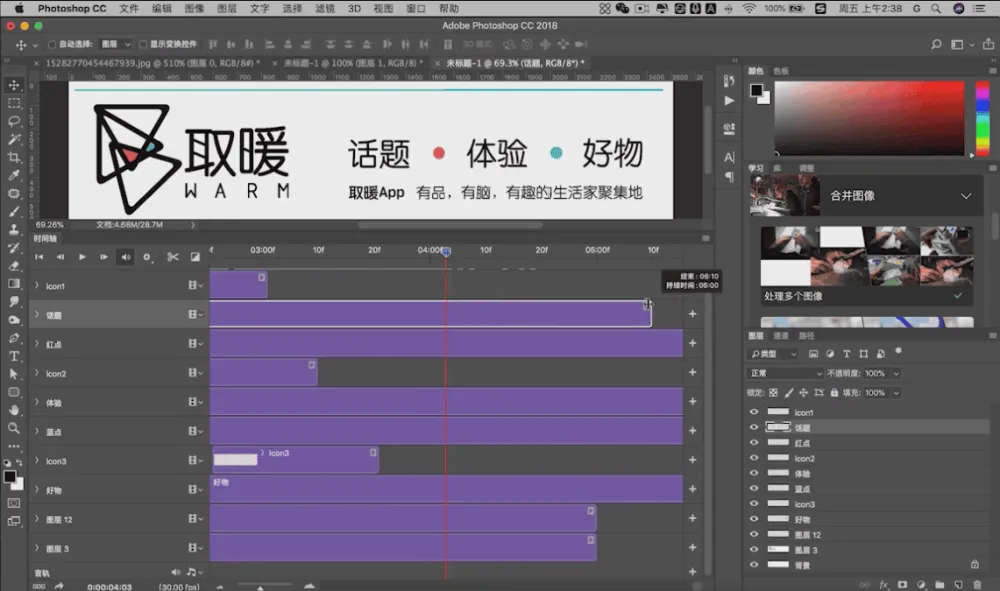Open the 滤镜 menu in the menu bar
The height and width of the screenshot is (591, 1000).
point(327,7)
